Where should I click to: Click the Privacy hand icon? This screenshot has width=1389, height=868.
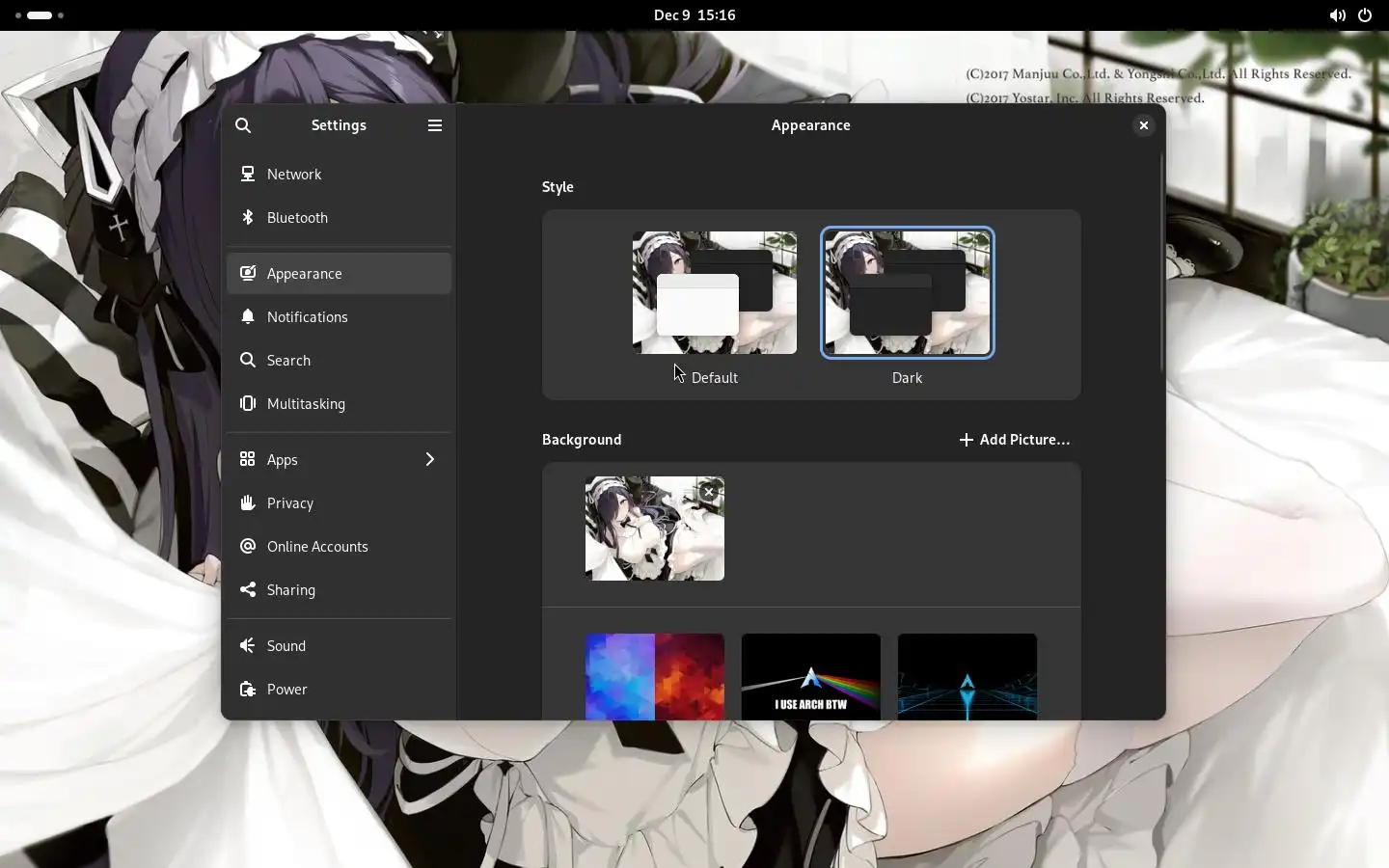point(248,502)
